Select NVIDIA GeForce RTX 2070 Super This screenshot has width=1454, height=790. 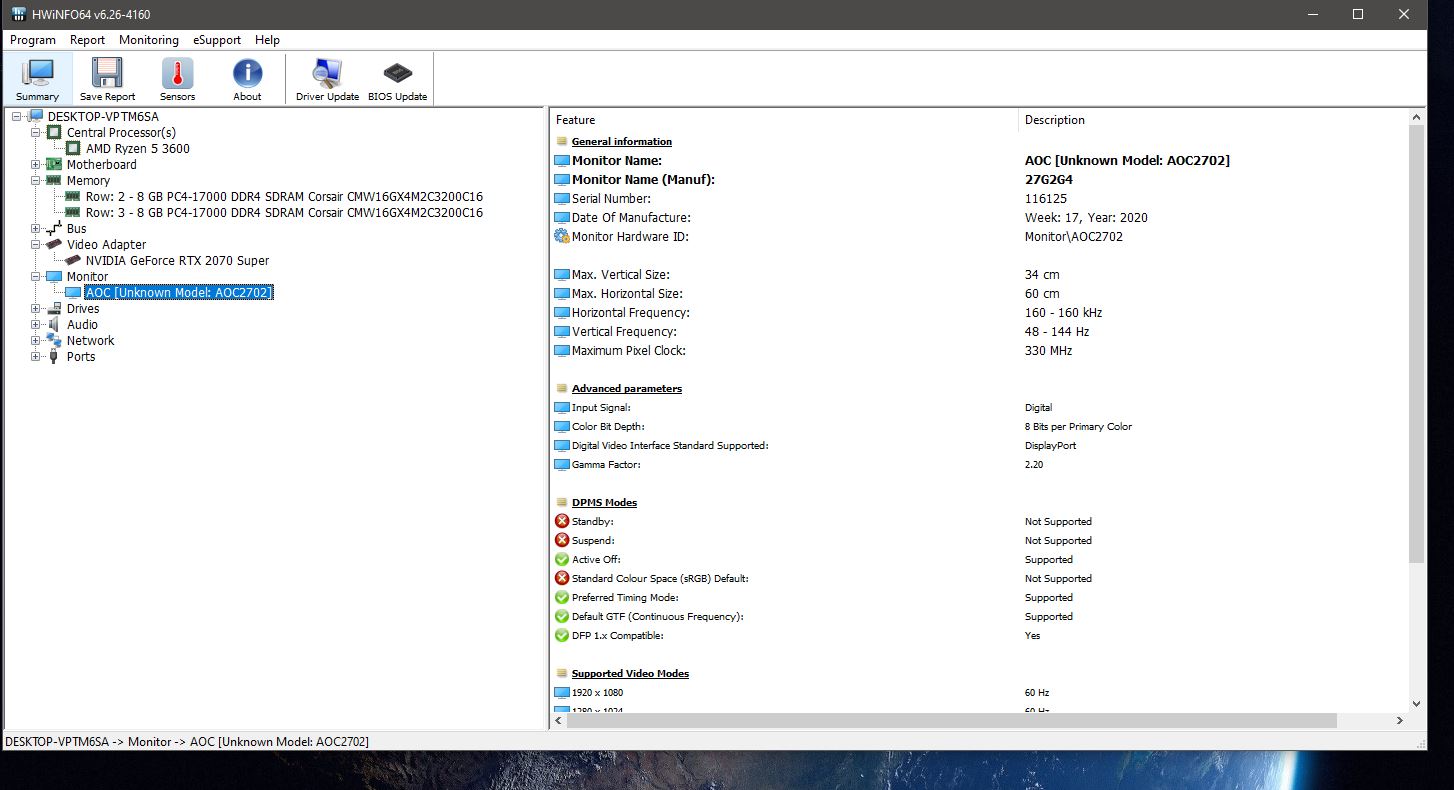tap(177, 260)
